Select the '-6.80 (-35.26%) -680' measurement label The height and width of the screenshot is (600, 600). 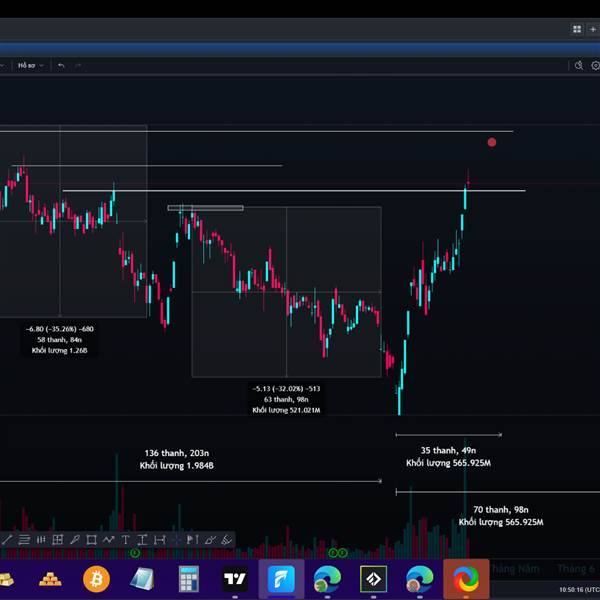pos(60,329)
